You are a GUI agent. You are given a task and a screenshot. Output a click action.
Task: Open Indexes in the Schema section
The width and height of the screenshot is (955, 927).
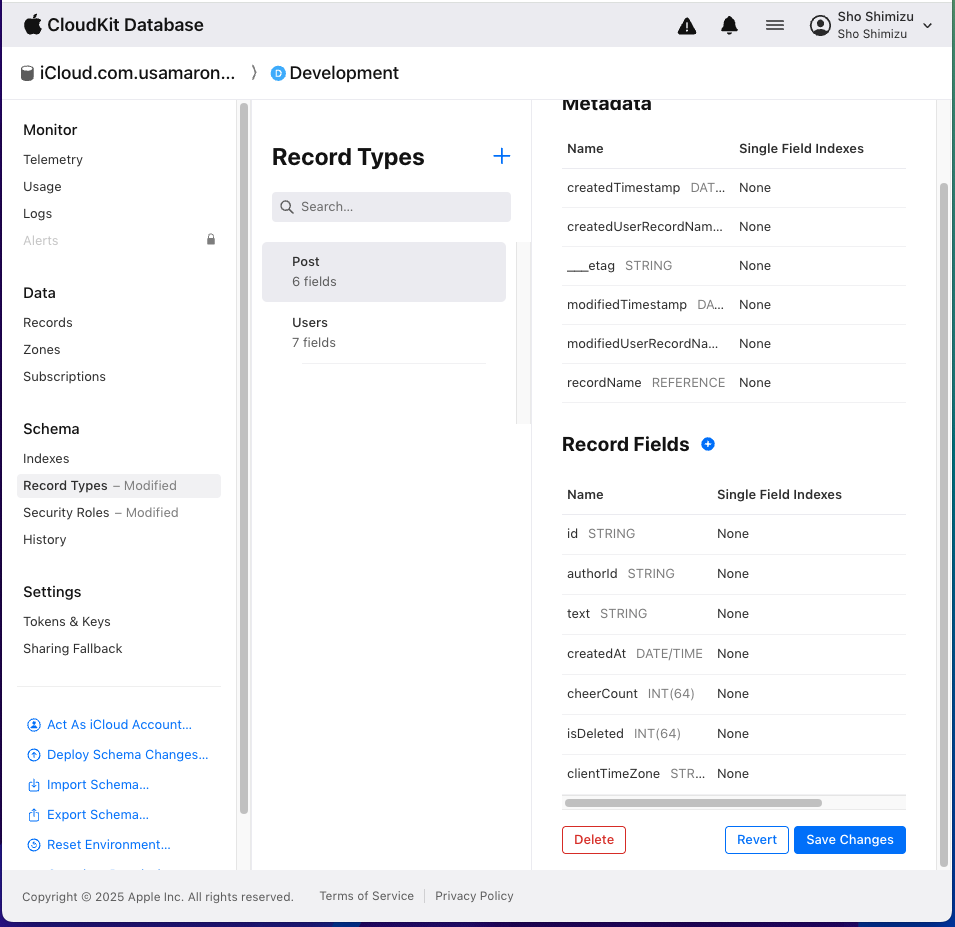(46, 459)
